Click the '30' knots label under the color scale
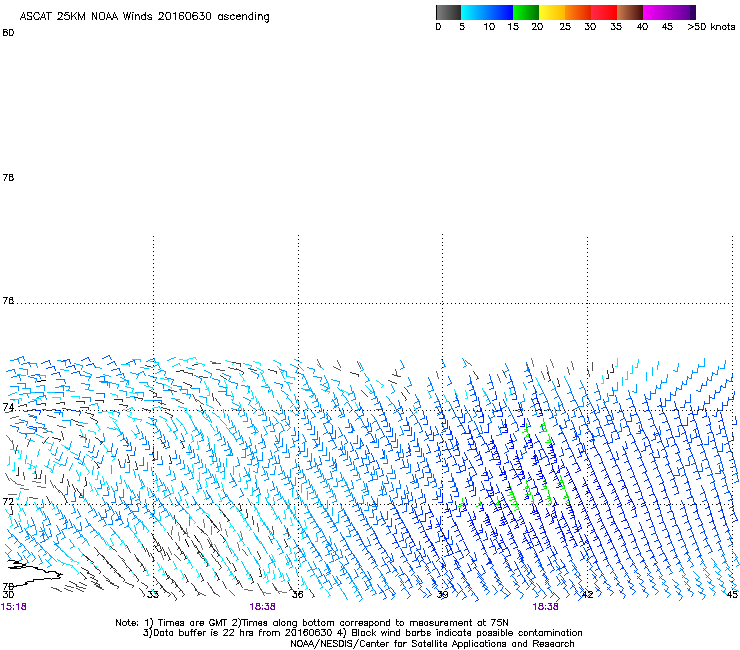This screenshot has height=650, width=740. coord(590,27)
